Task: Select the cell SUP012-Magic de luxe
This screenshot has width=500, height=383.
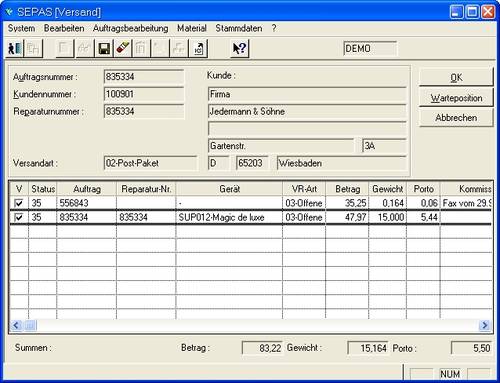Action: [x=229, y=217]
